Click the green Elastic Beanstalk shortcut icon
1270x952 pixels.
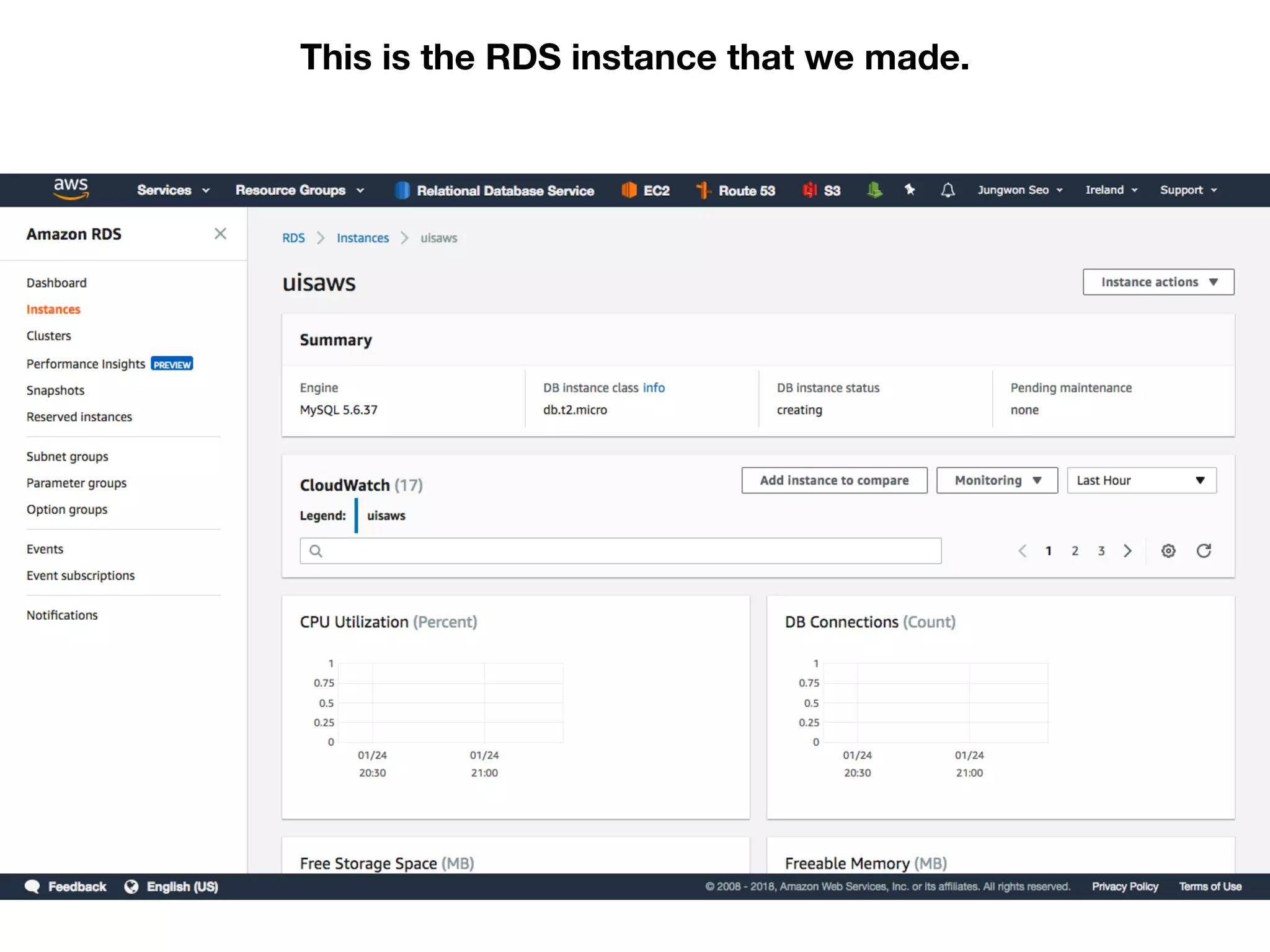click(x=874, y=190)
